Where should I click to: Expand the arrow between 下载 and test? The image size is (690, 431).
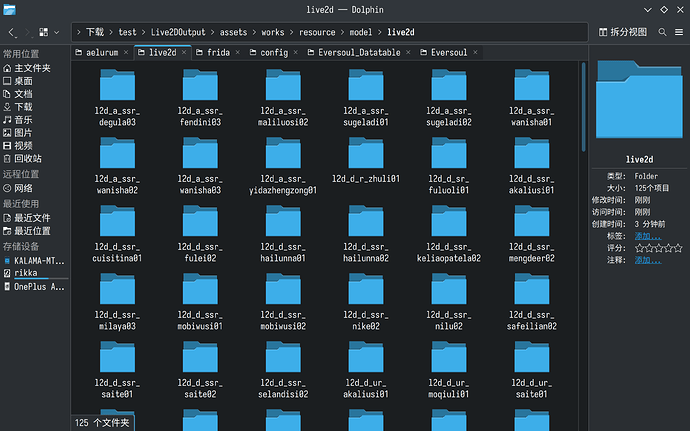point(111,32)
